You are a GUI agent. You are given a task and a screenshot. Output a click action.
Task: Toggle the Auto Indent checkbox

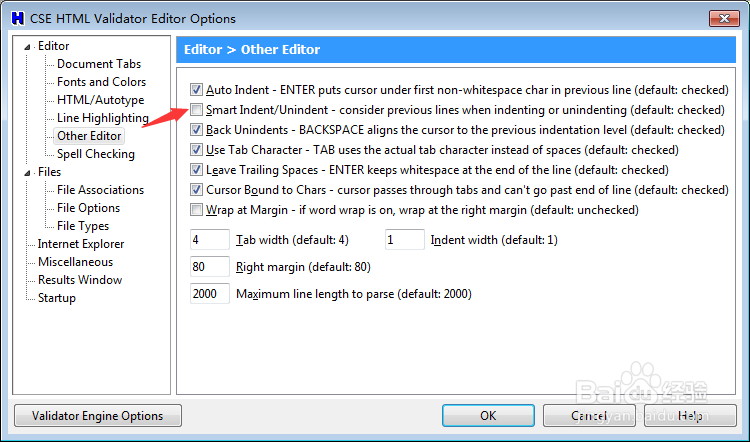197,90
